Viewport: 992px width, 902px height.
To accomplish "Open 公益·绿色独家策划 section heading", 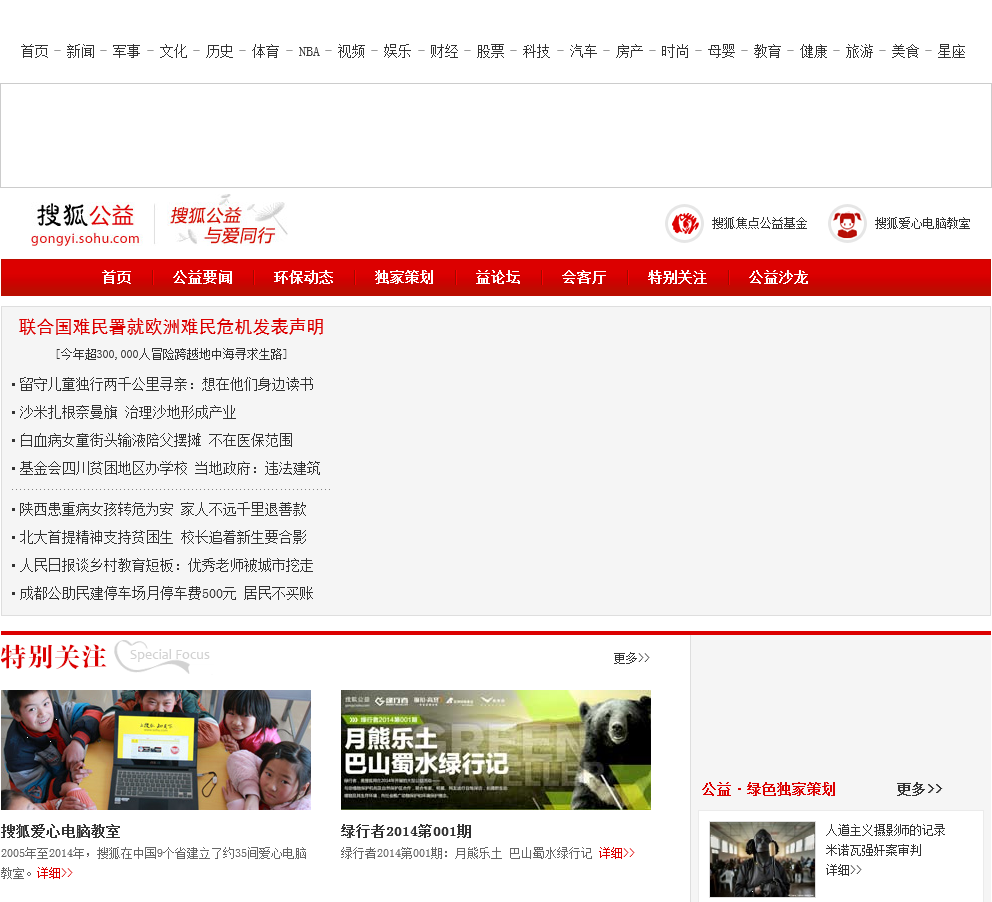I will click(769, 789).
